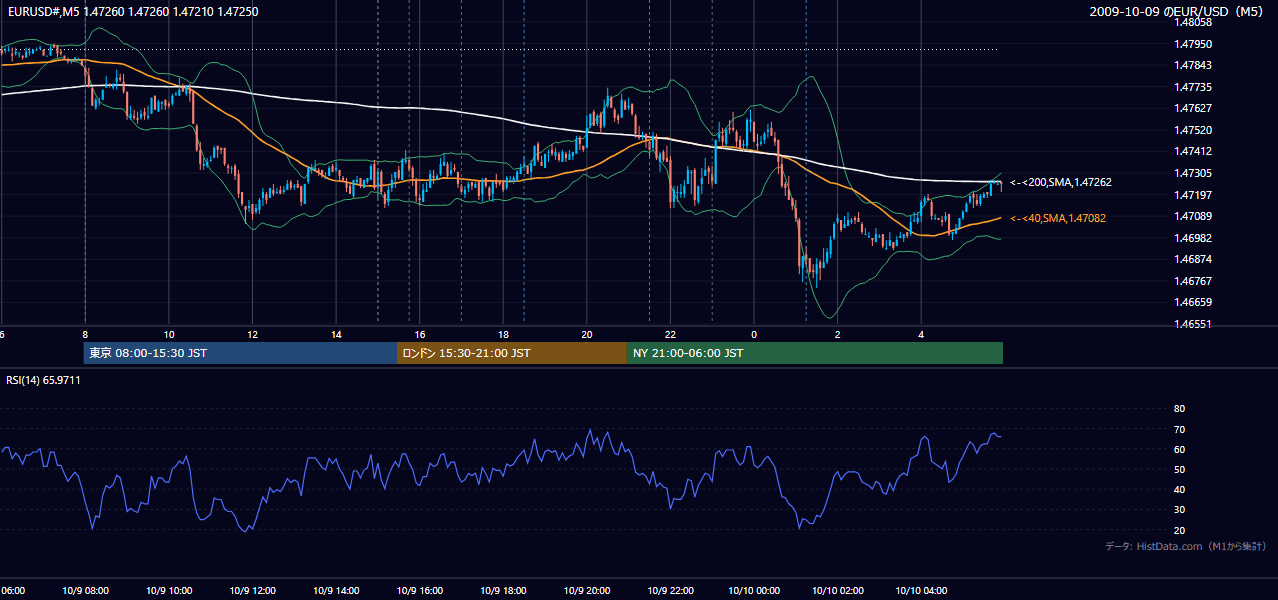The height and width of the screenshot is (600, 1278).
Task: Click the 10/9 18:00 bottom time label
Action: 503,591
